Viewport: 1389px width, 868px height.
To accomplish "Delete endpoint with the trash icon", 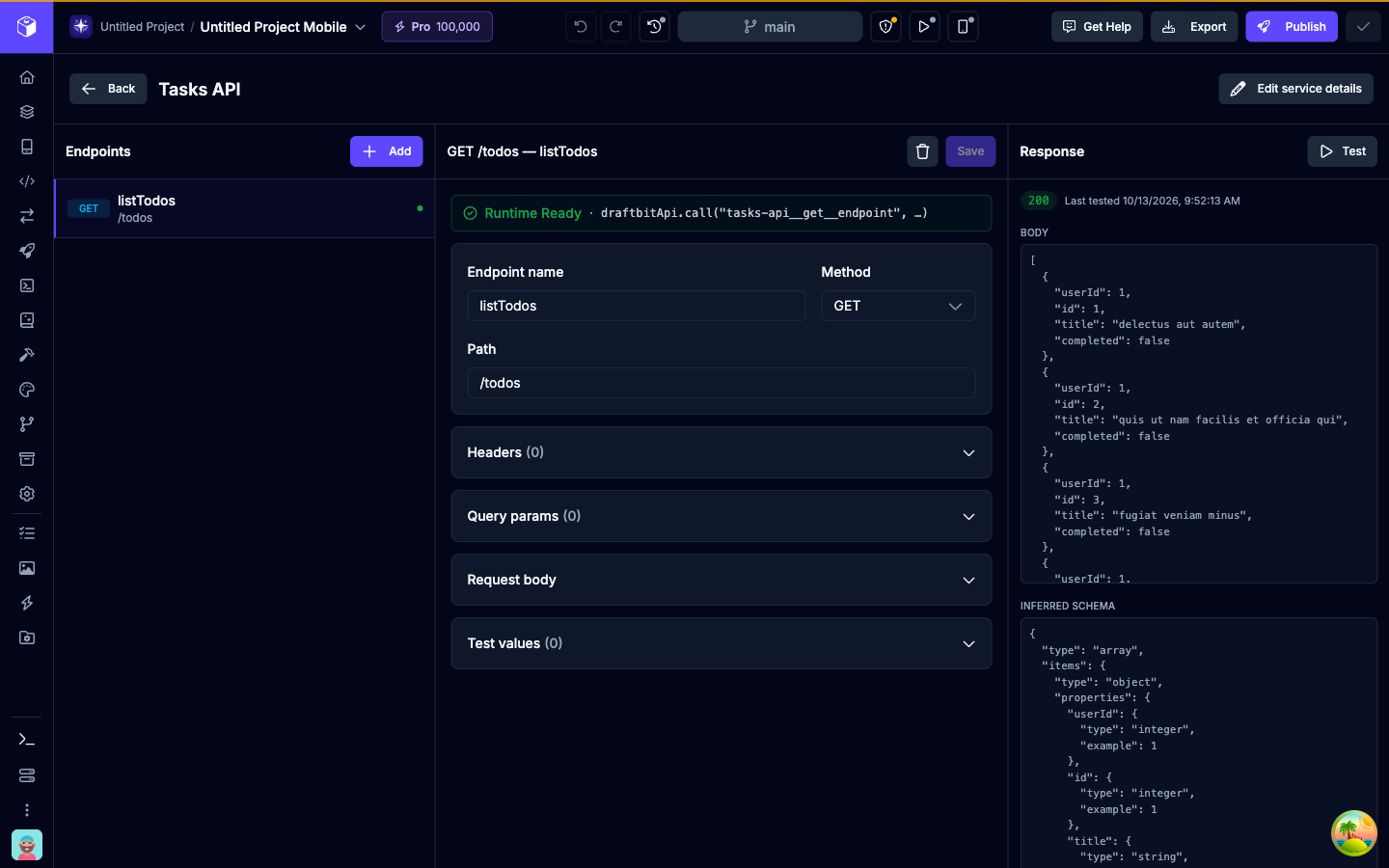I will click(923, 151).
